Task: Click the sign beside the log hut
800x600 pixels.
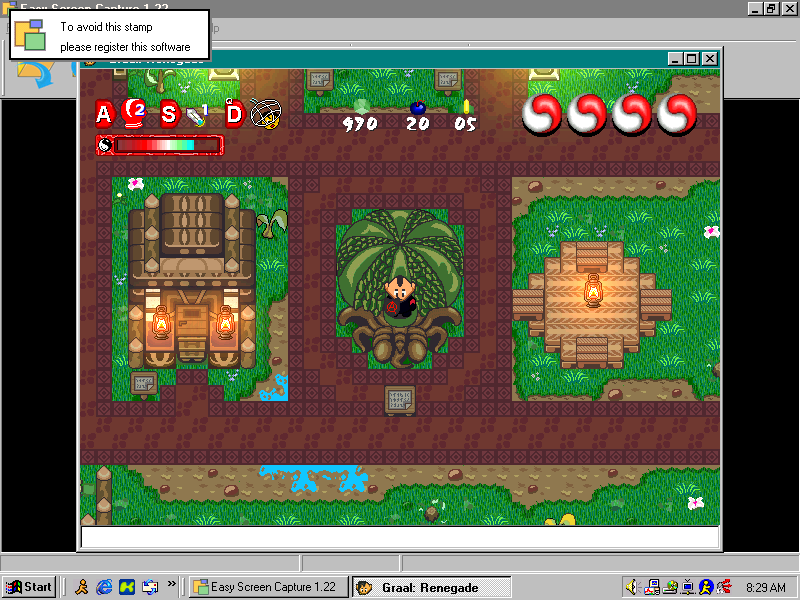Action: pyautogui.click(x=144, y=384)
